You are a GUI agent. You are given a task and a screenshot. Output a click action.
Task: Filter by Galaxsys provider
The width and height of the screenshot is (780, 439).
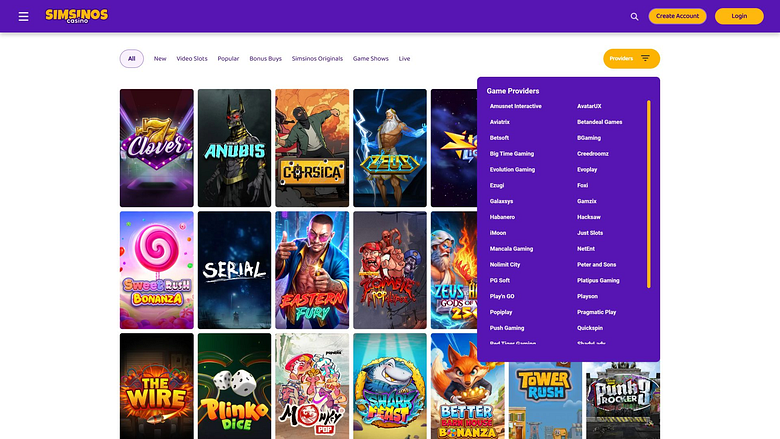(x=501, y=201)
